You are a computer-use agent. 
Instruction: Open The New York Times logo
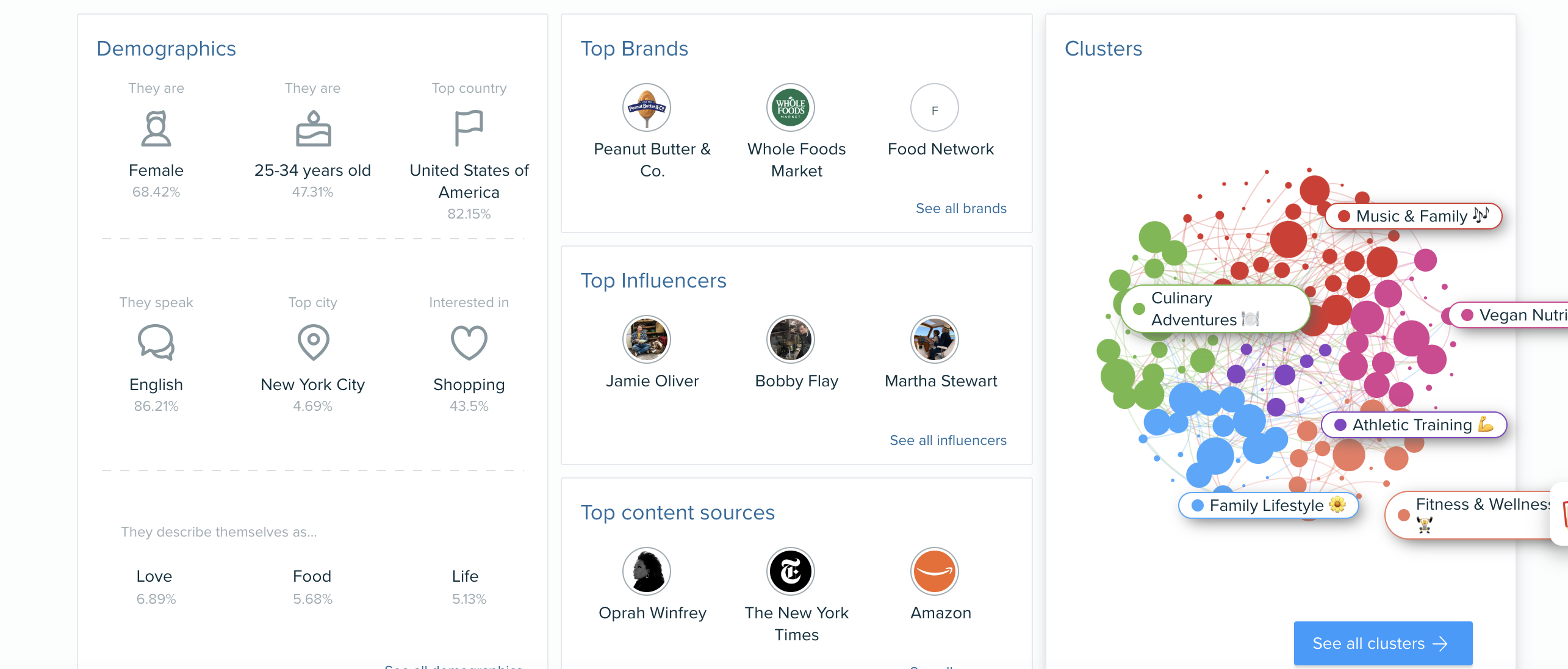790,571
